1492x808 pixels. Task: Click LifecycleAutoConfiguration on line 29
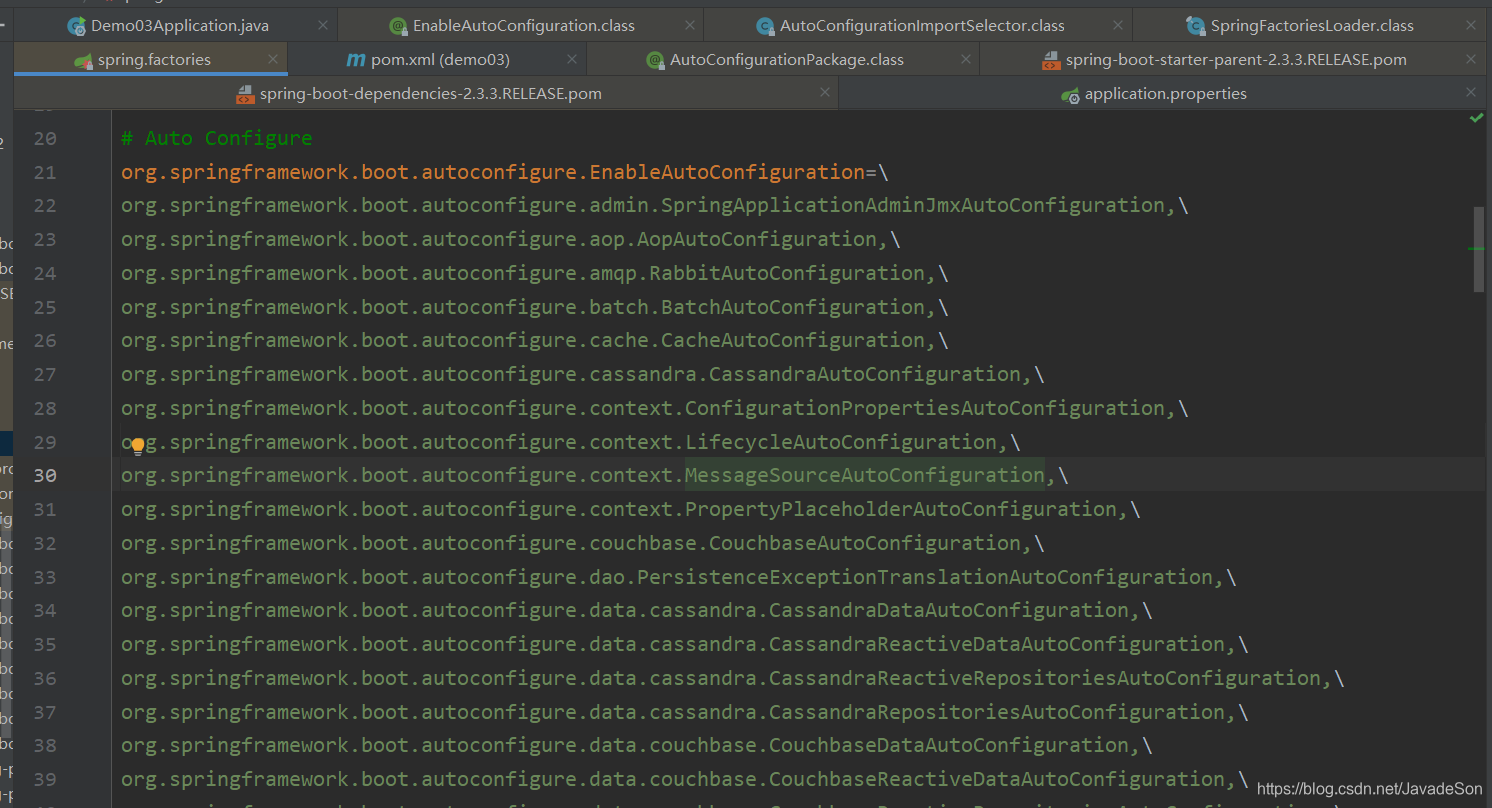841,442
